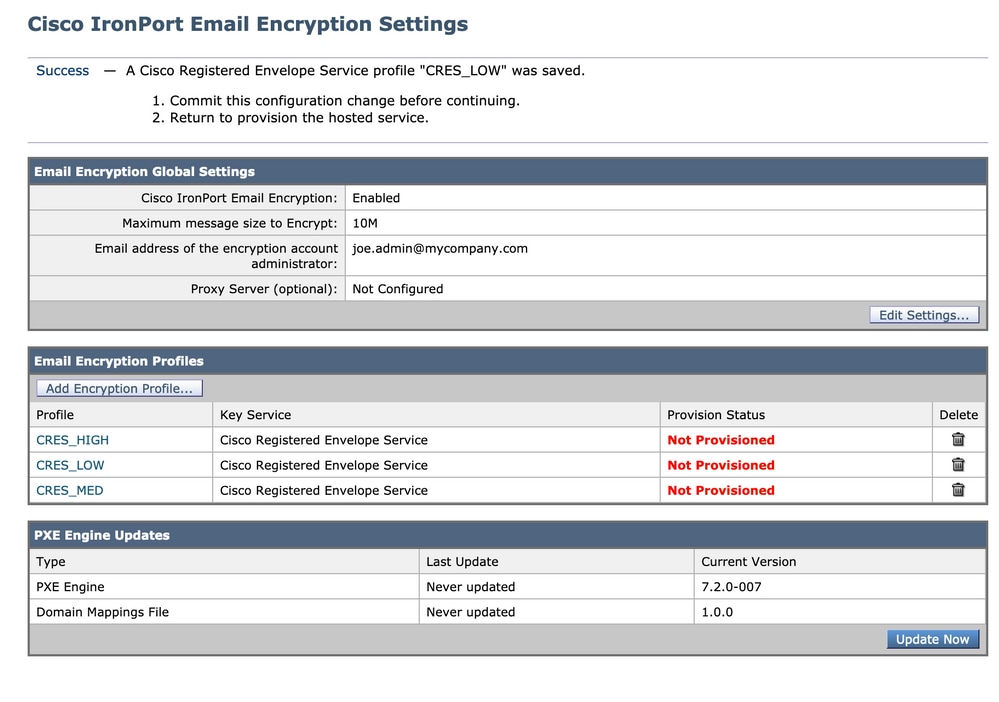The image size is (999, 702).
Task: Click the Email Encryption Profiles header
Action: point(119,361)
